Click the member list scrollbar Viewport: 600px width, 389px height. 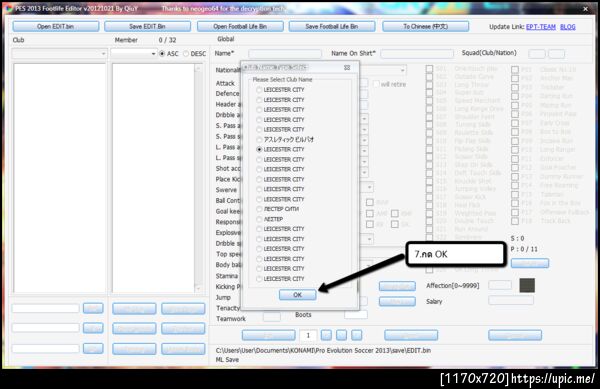[198, 178]
